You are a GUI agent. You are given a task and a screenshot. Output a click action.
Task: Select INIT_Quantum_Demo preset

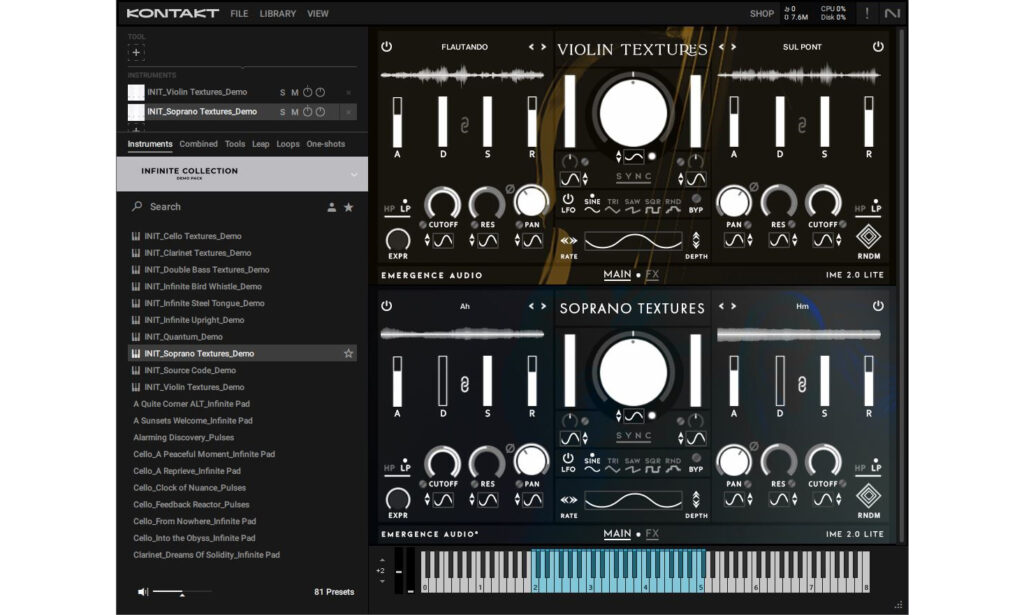click(x=183, y=337)
